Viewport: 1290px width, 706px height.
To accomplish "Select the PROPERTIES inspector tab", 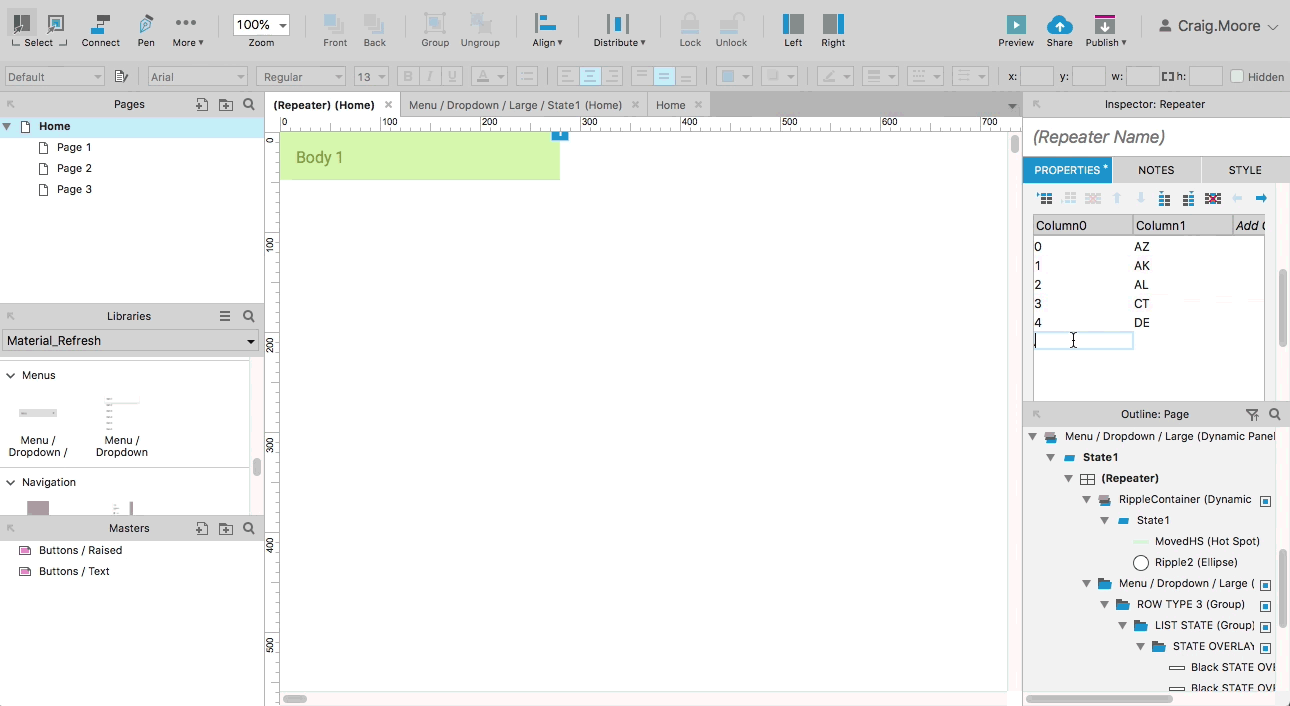I will [1067, 170].
